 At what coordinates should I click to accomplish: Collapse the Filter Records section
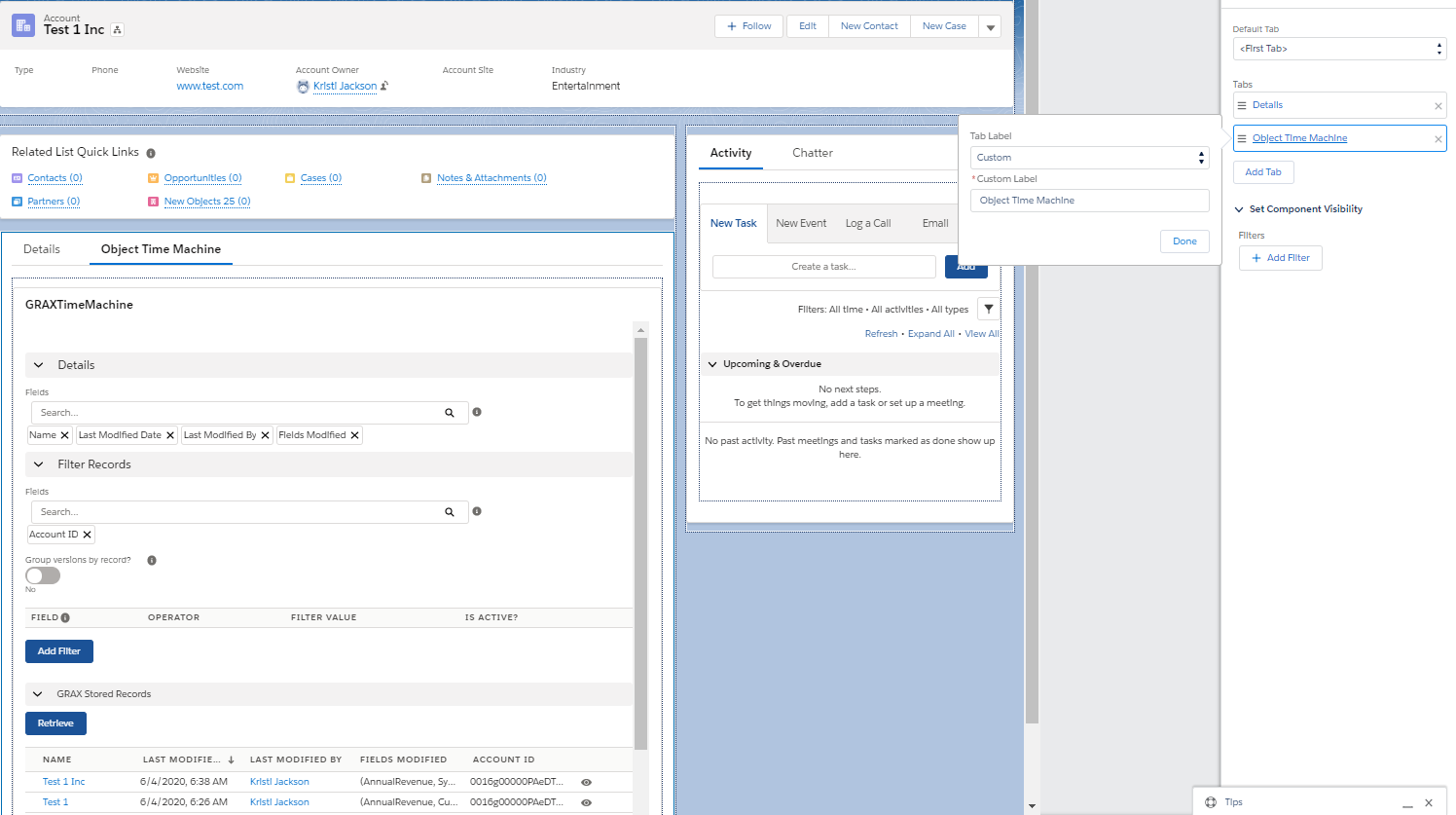[39, 464]
